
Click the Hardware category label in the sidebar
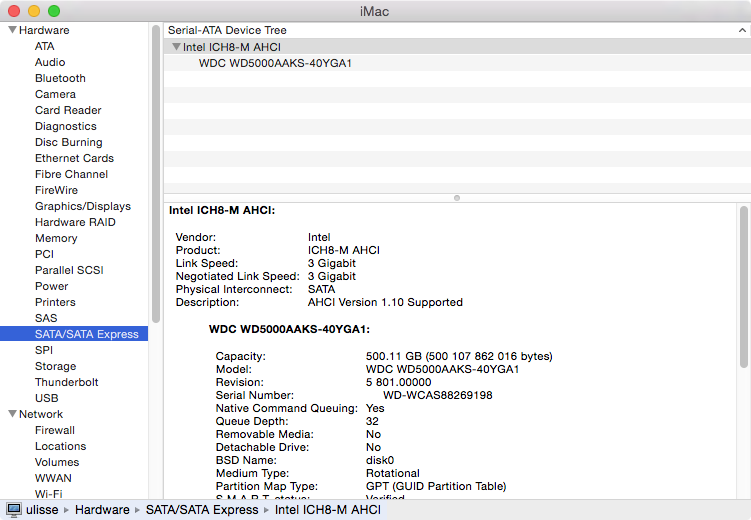[x=44, y=30]
